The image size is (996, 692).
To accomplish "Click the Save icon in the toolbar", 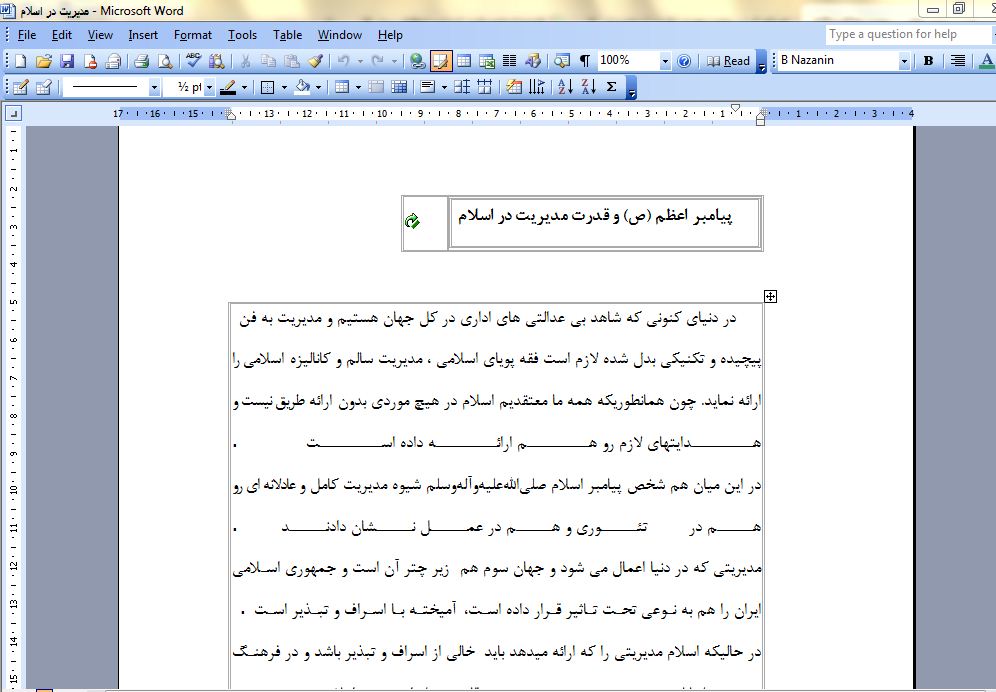I will click(x=66, y=61).
